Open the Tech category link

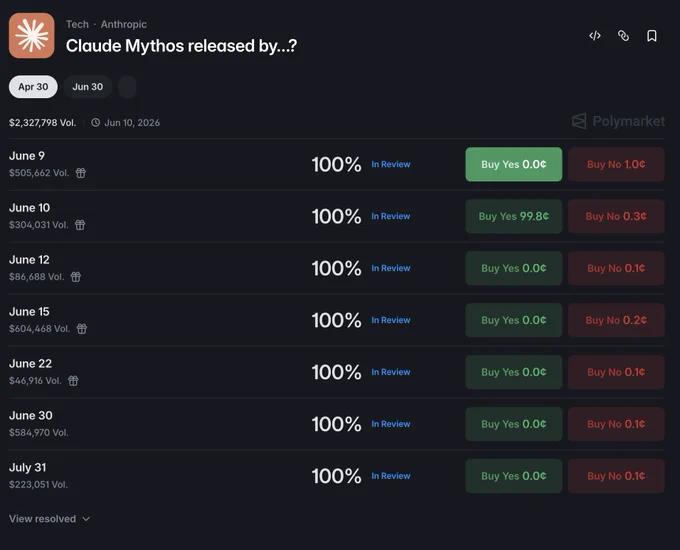click(77, 24)
